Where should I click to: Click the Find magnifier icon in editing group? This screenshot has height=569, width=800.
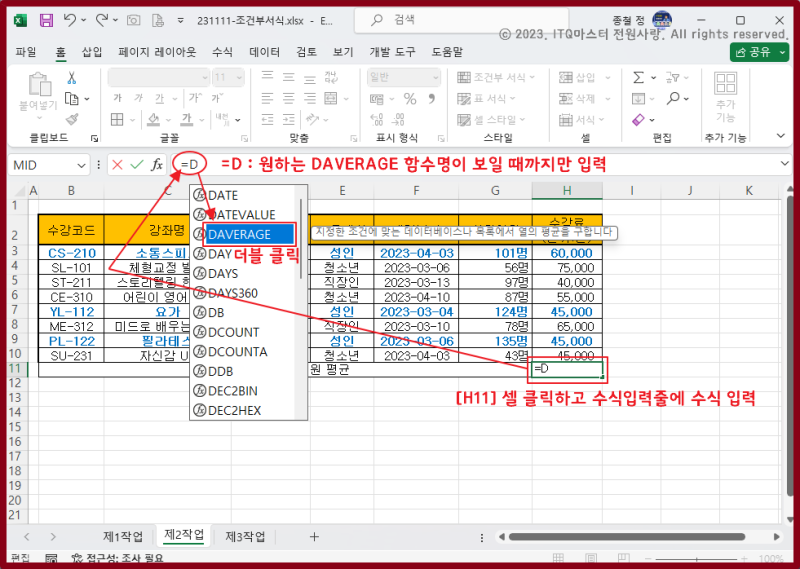point(673,98)
